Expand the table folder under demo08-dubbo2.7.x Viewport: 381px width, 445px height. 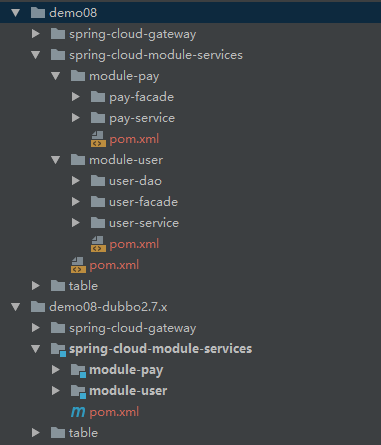(x=36, y=433)
